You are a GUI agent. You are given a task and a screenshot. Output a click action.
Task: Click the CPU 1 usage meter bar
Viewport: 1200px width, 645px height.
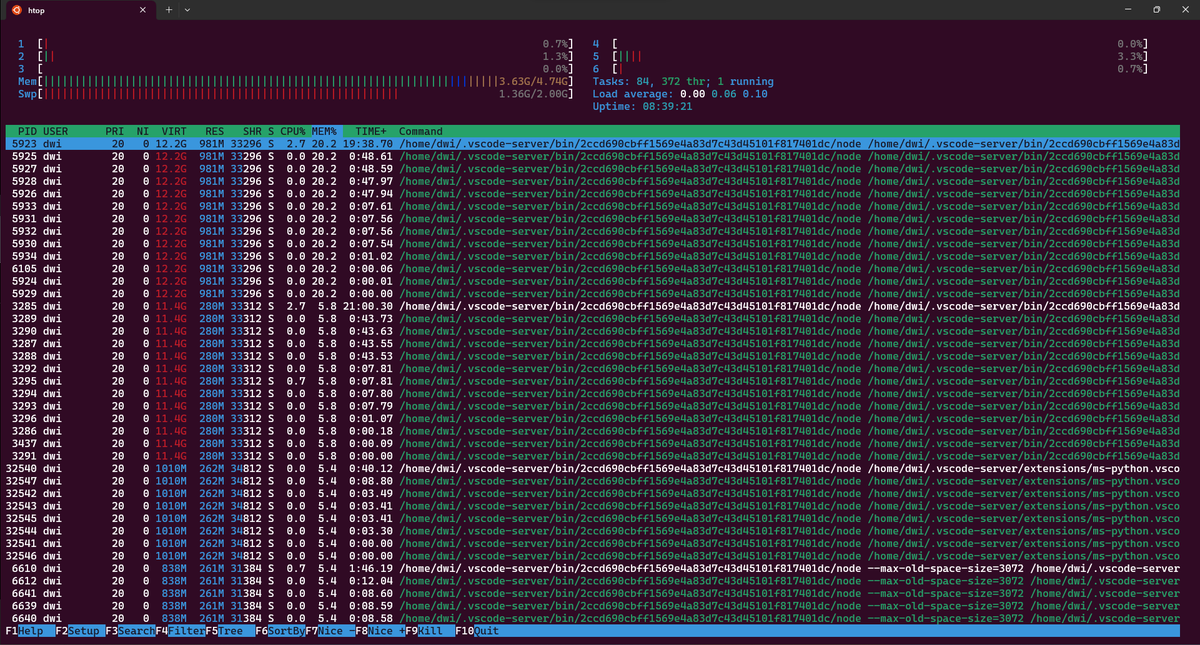click(295, 44)
